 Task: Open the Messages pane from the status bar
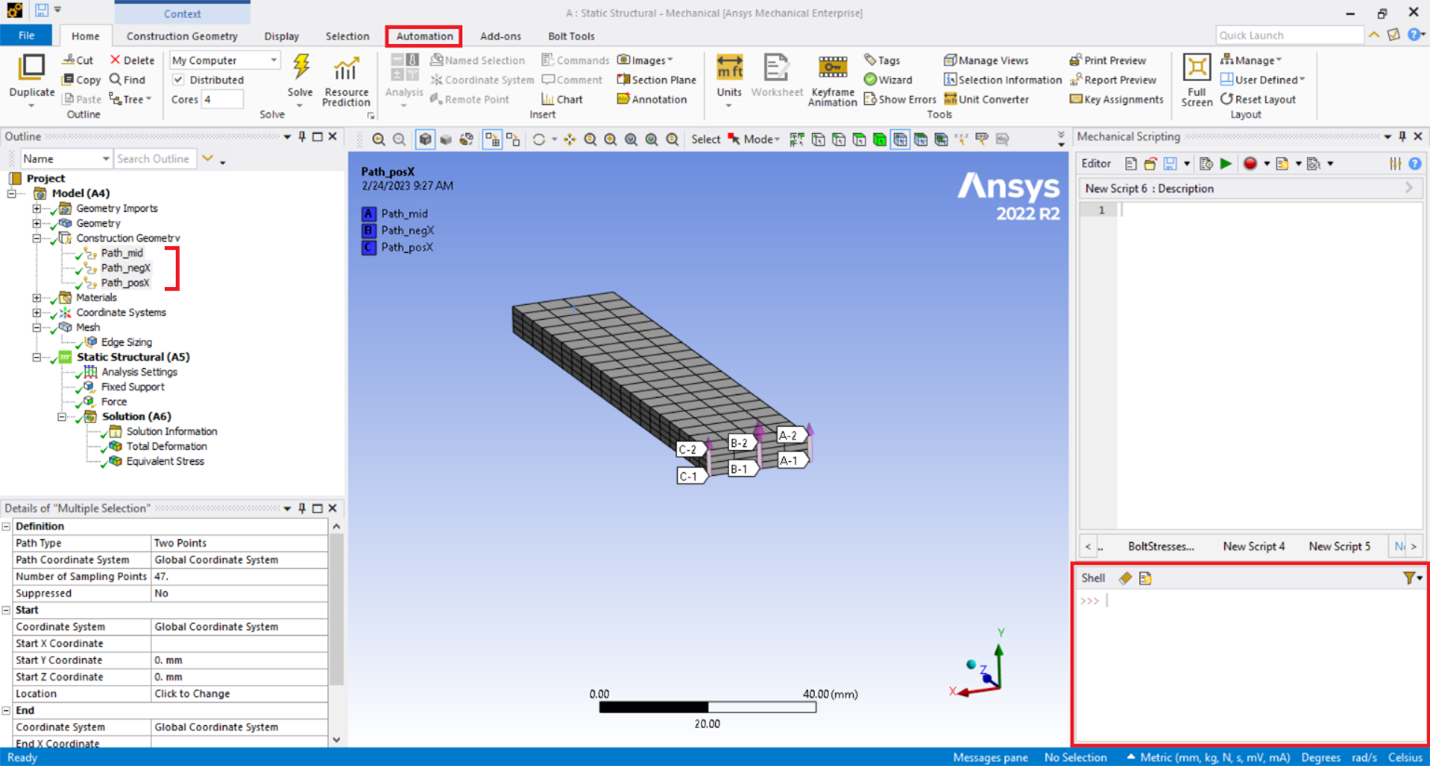989,757
